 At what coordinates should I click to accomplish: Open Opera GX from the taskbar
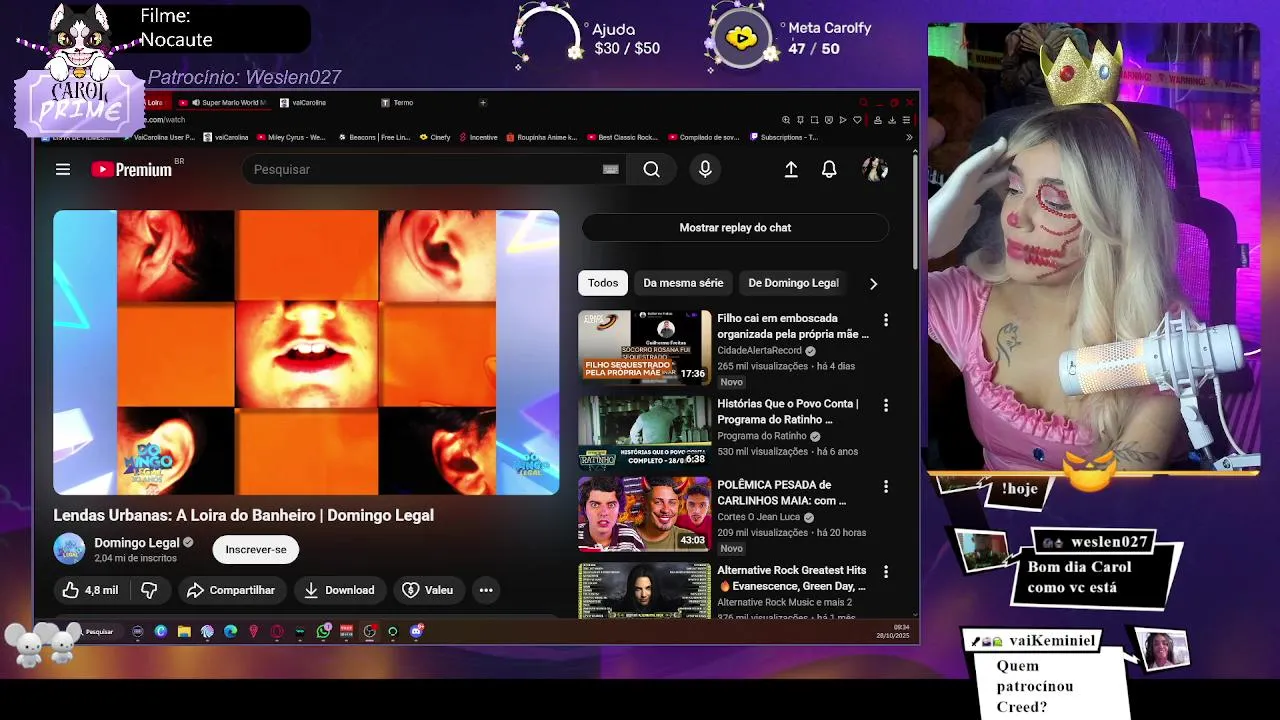coord(277,631)
